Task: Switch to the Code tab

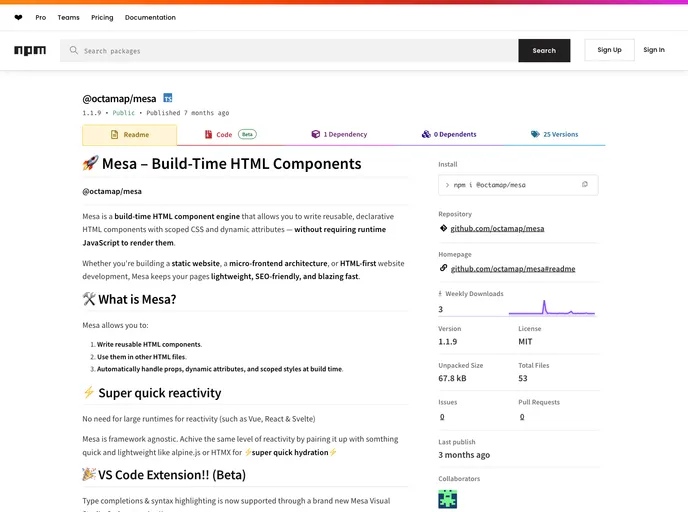Action: click(x=231, y=135)
